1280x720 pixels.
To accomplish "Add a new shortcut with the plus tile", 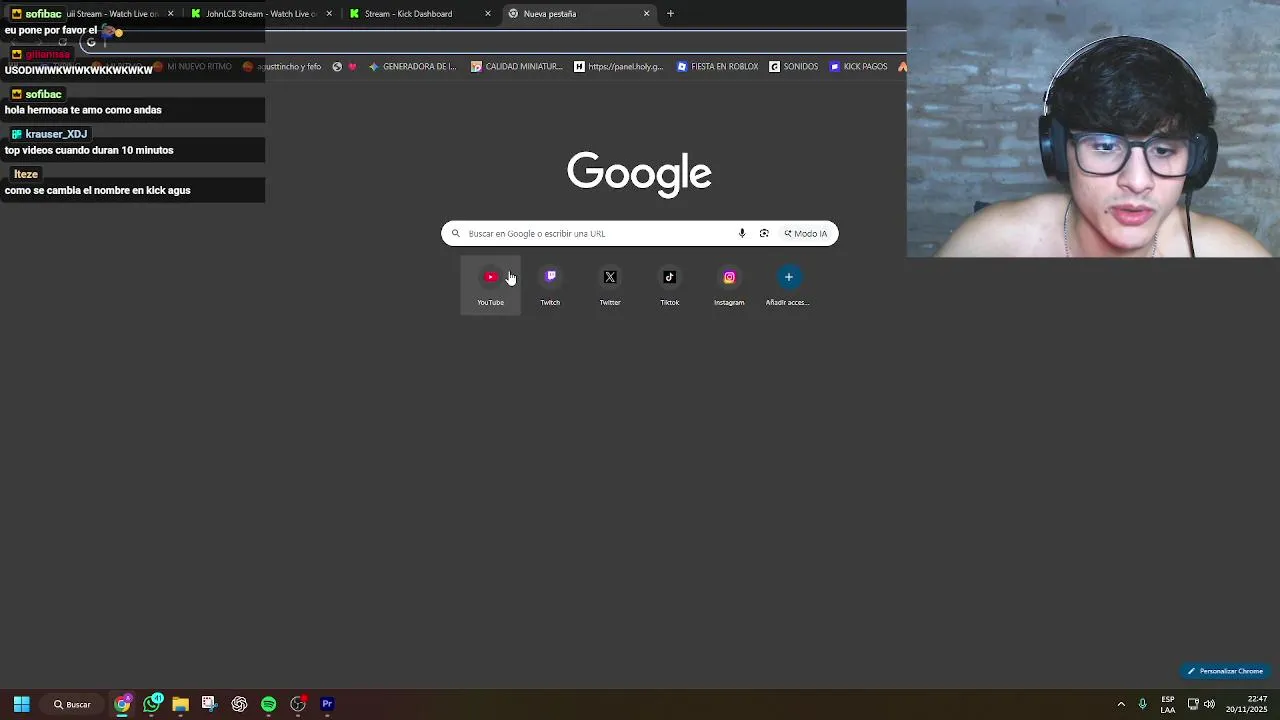I will [788, 285].
